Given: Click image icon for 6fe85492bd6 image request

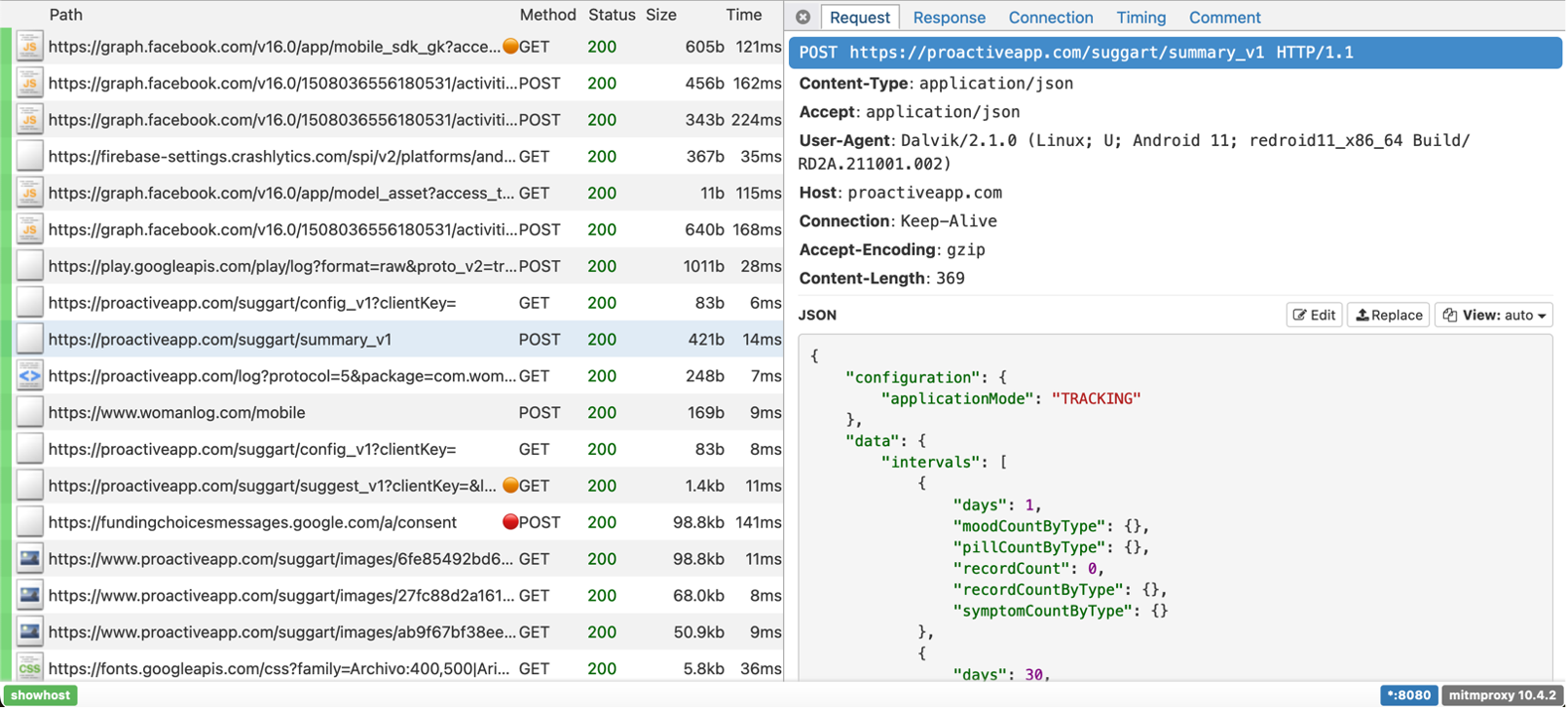Looking at the screenshot, I should [30, 559].
